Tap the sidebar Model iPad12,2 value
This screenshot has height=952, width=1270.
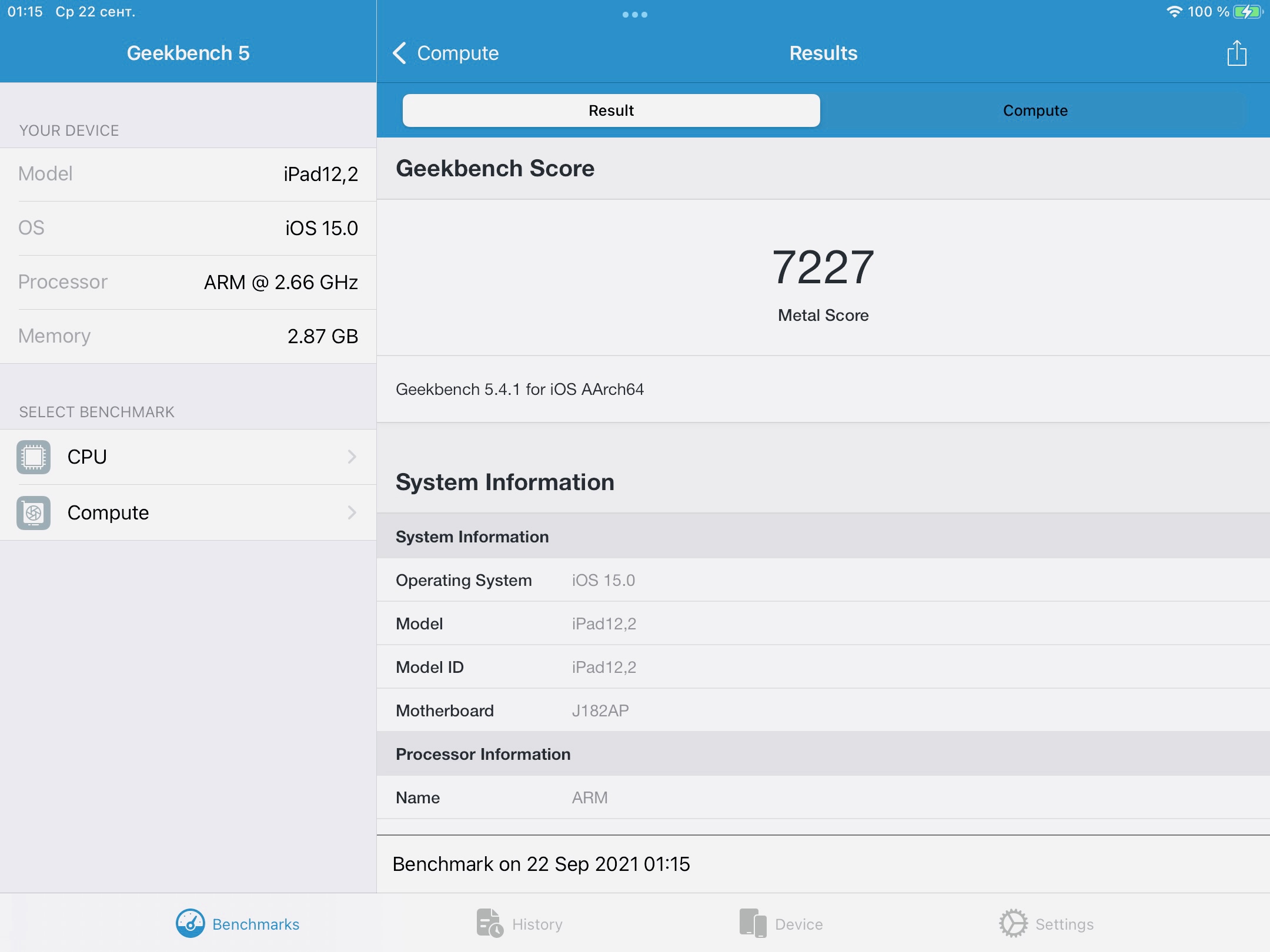[320, 174]
